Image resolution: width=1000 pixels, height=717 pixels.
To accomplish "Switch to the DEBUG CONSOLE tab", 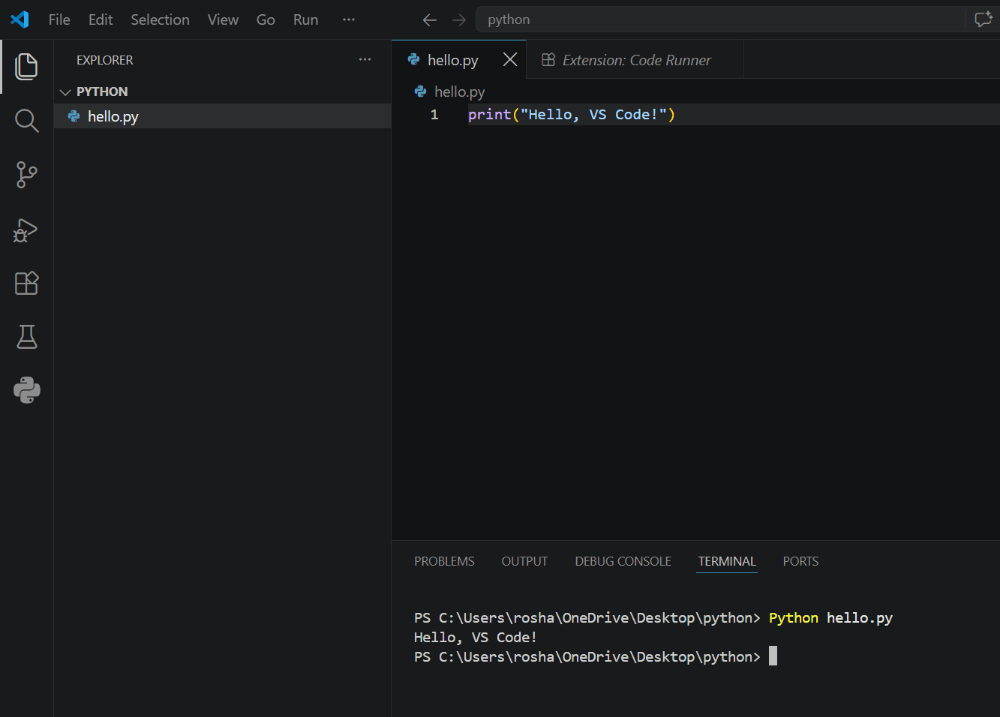I will click(622, 561).
